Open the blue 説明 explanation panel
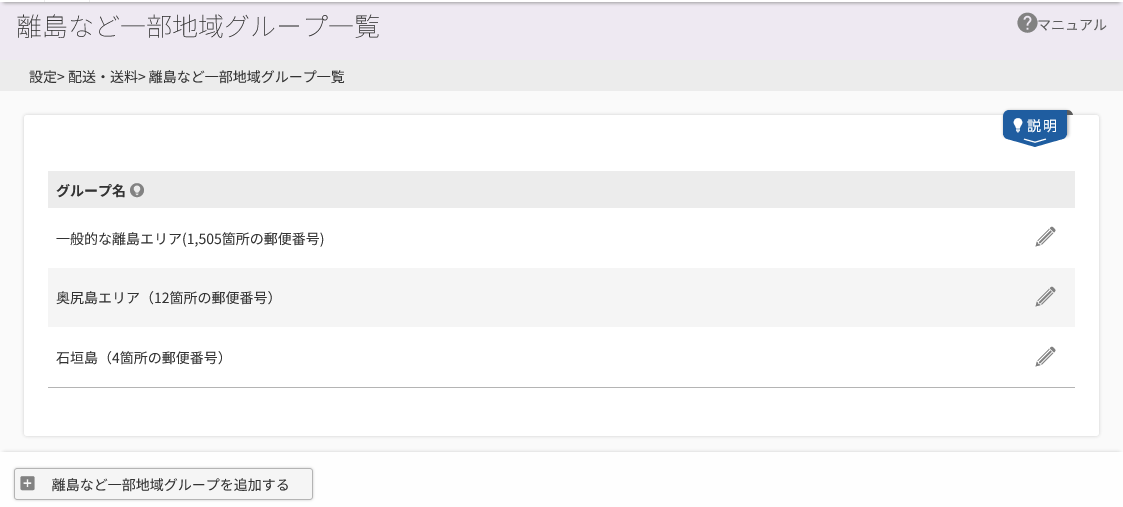 (x=1036, y=128)
